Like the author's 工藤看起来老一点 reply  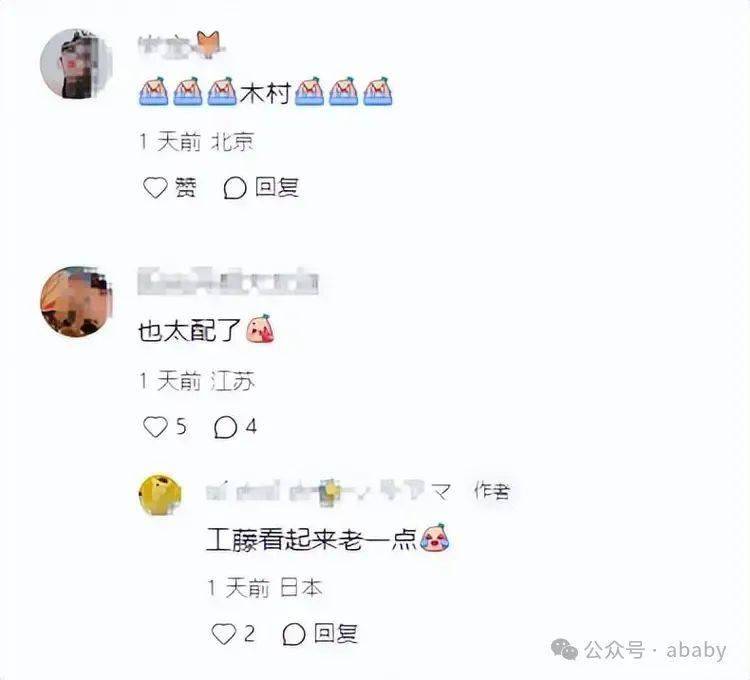coord(224,634)
